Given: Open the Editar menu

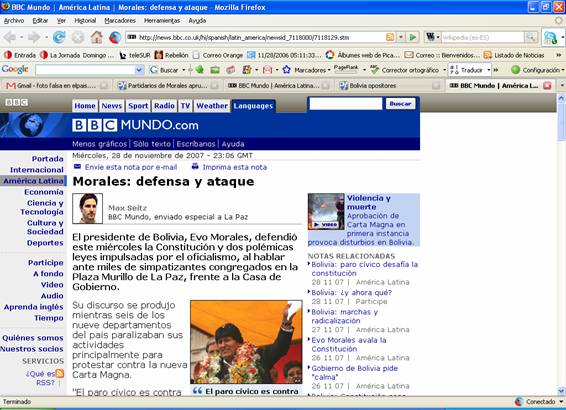Looking at the screenshot, I should pyautogui.click(x=40, y=21).
